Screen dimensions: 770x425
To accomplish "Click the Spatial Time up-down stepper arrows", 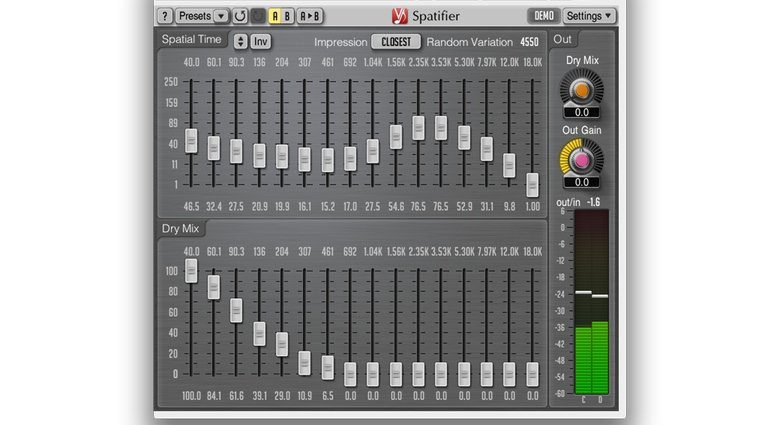I will click(240, 42).
